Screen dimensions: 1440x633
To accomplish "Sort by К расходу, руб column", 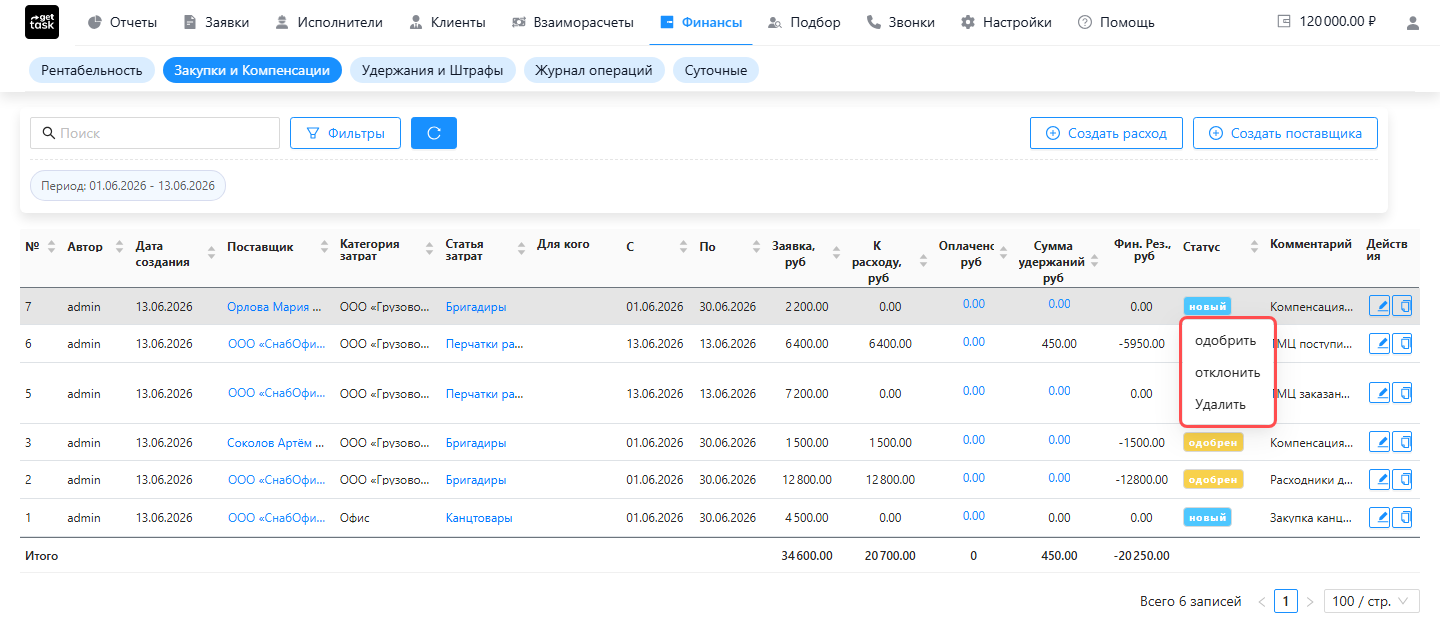I will [922, 261].
